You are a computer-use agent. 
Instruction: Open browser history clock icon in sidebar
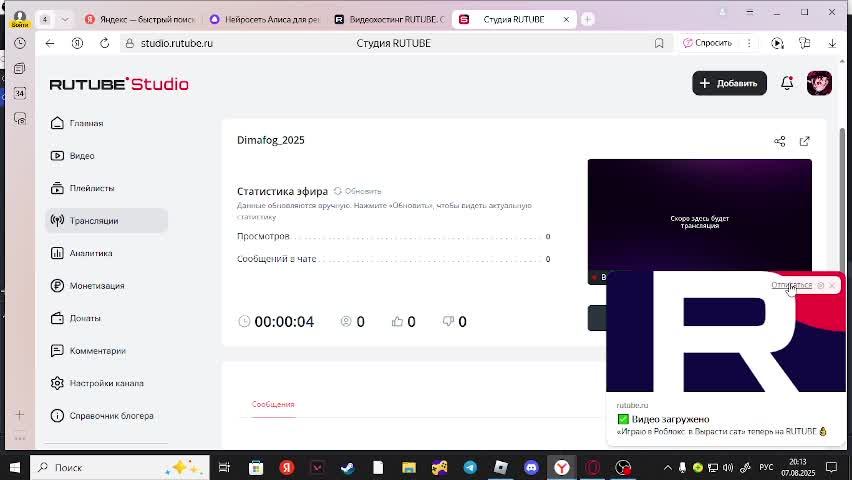20,43
